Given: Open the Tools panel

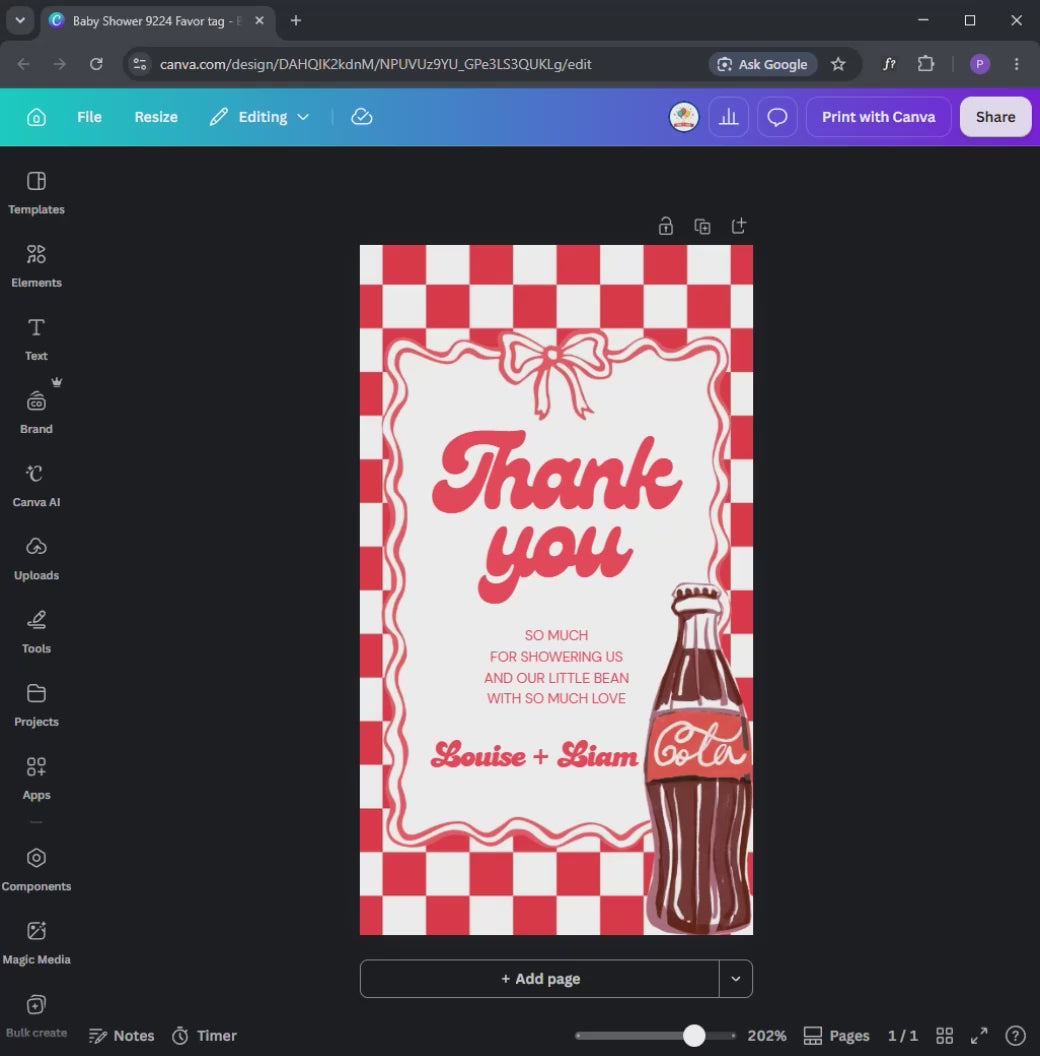Looking at the screenshot, I should click(x=36, y=632).
